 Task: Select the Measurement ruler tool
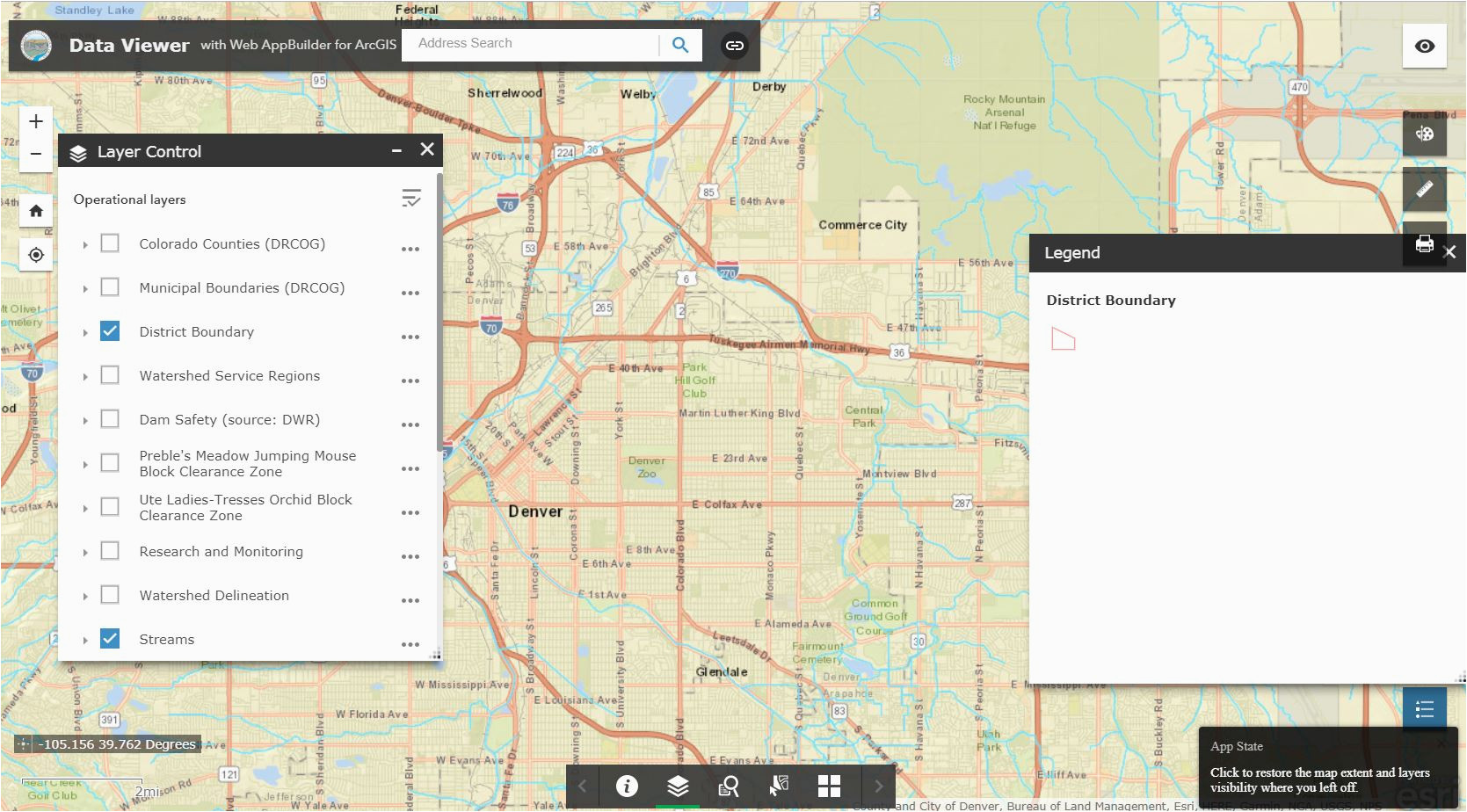[1424, 189]
